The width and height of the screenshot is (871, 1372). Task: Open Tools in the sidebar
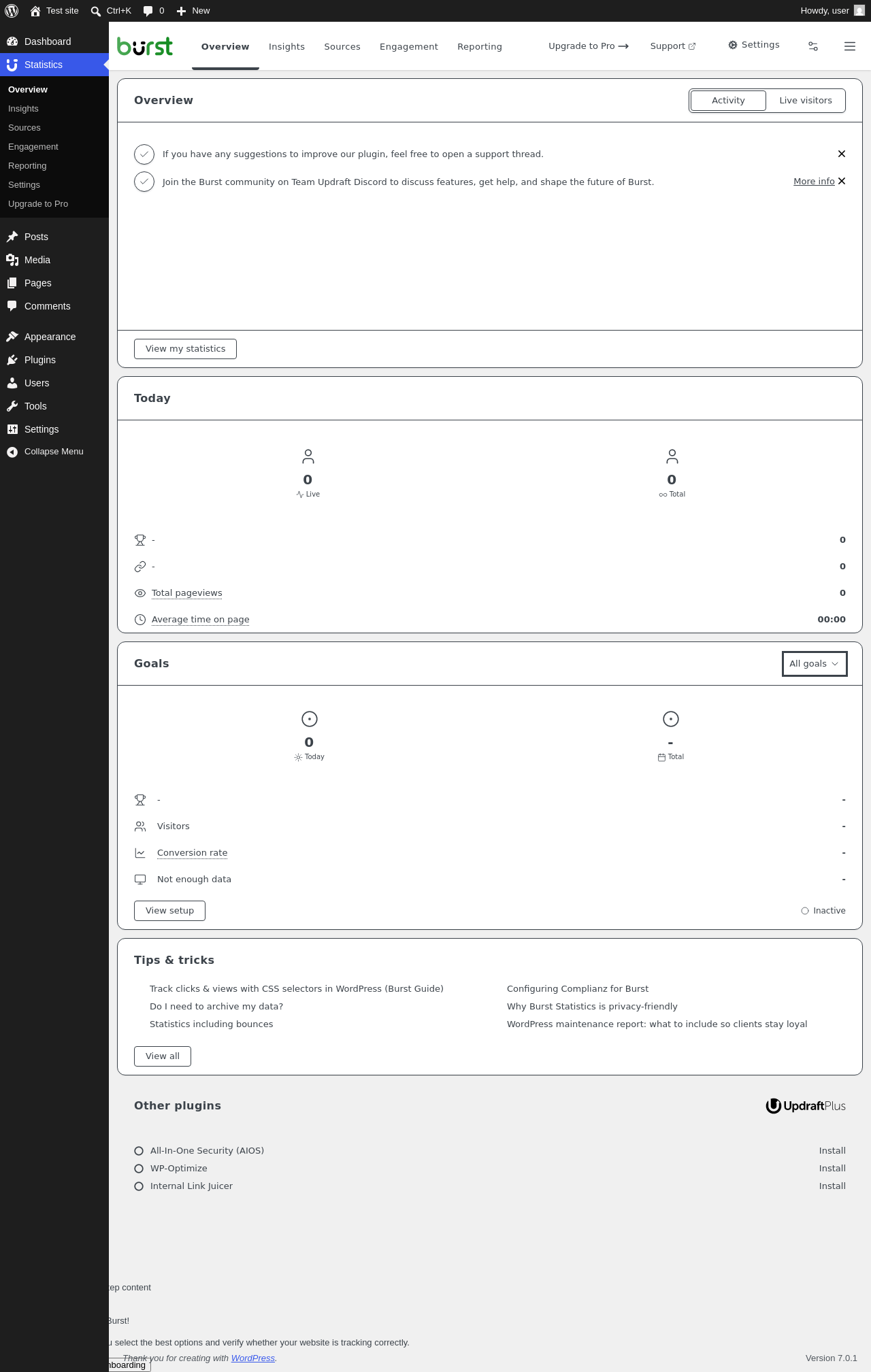(54, 406)
